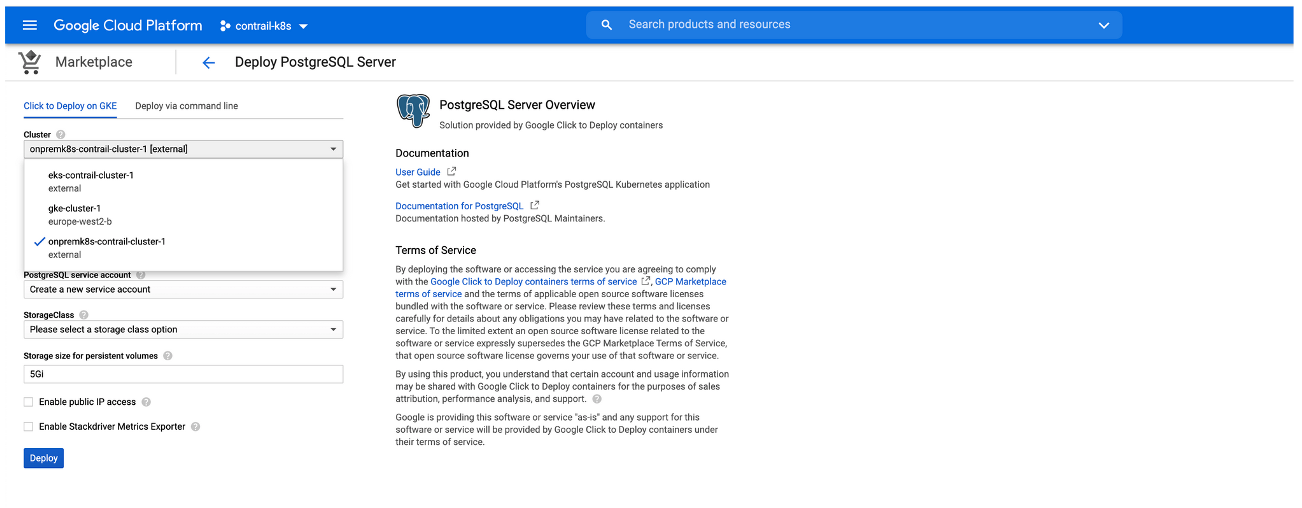
Task: Switch to Deploy via command line tab
Action: point(187,106)
